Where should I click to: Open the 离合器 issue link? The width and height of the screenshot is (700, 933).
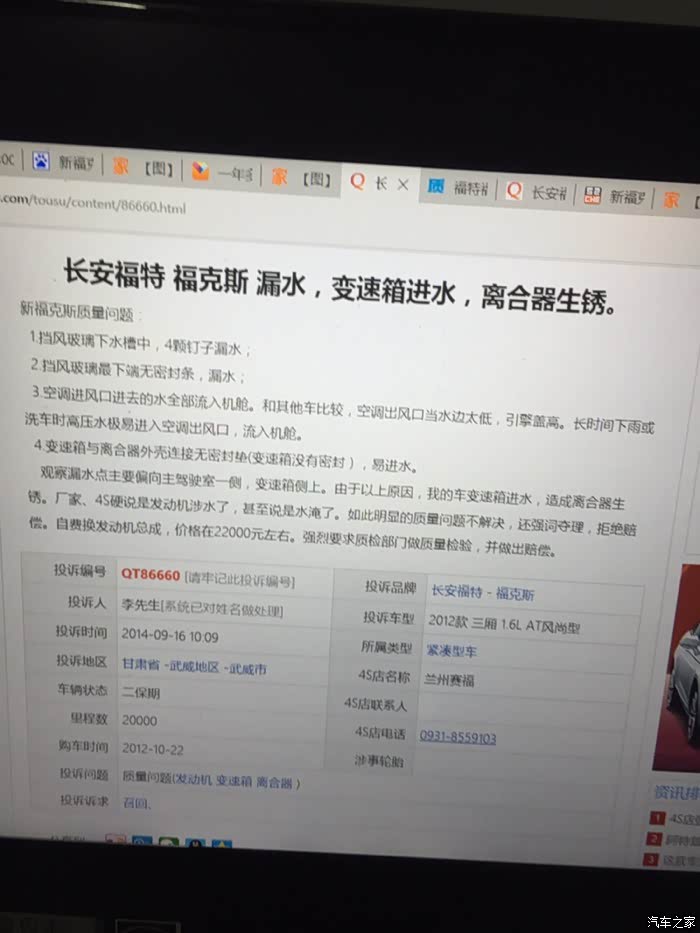[274, 782]
